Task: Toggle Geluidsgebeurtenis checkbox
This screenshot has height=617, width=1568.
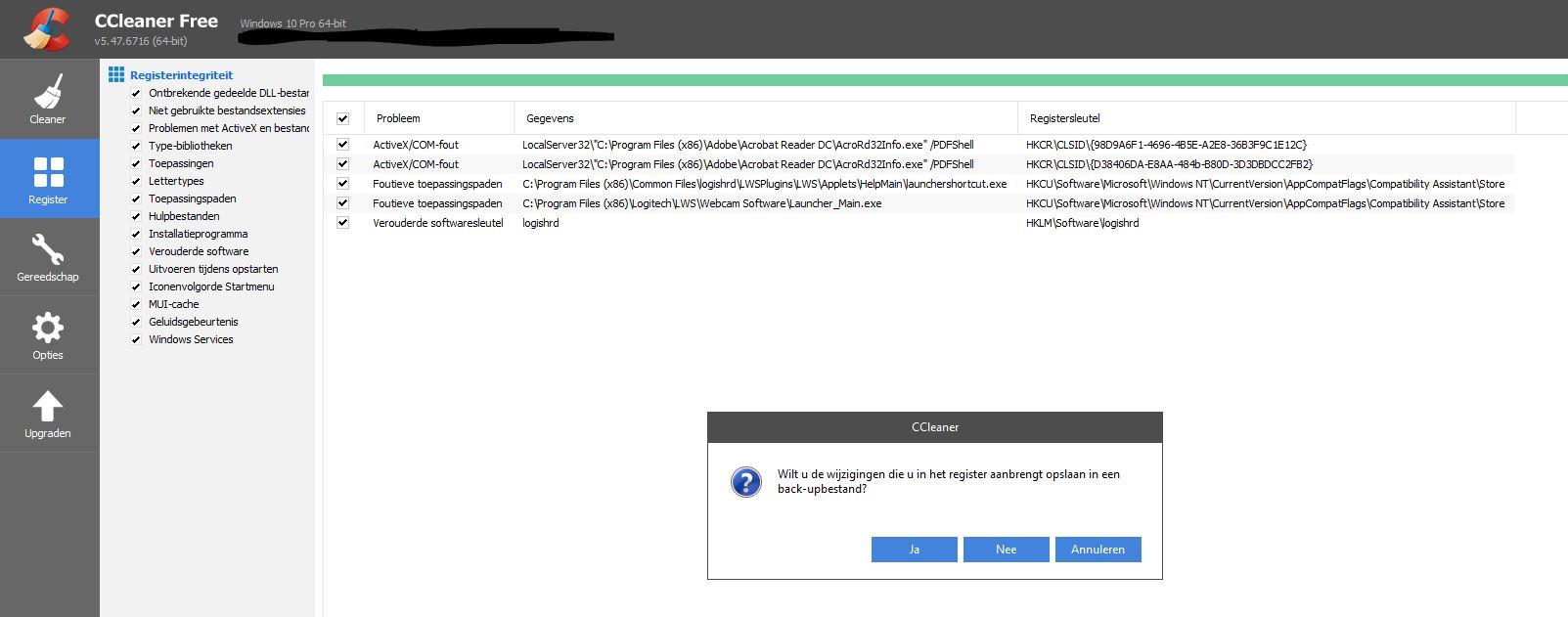Action: [136, 323]
